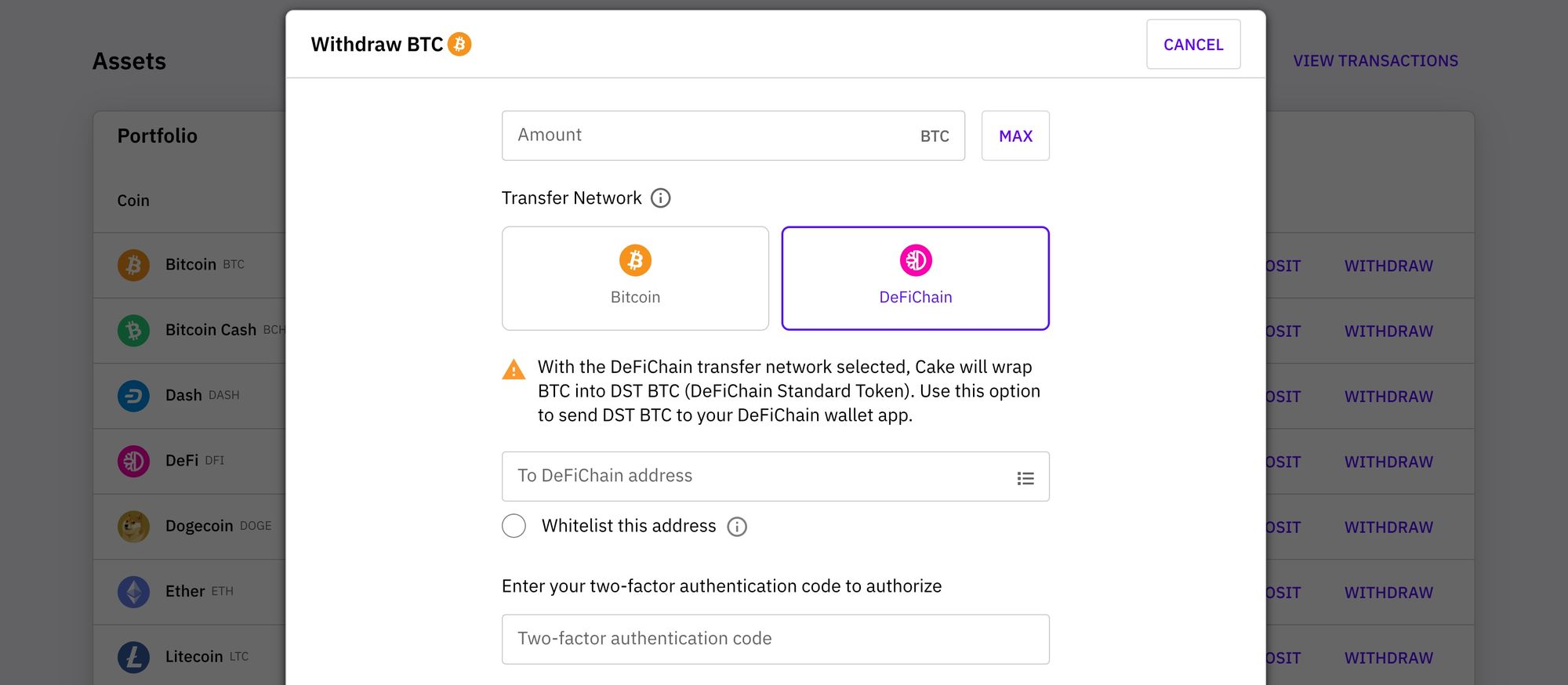Click the orange warning triangle icon
The width and height of the screenshot is (1568, 685).
point(514,369)
